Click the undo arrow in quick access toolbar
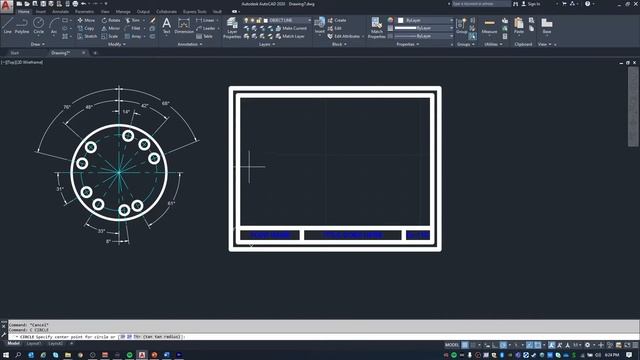 (84, 4)
